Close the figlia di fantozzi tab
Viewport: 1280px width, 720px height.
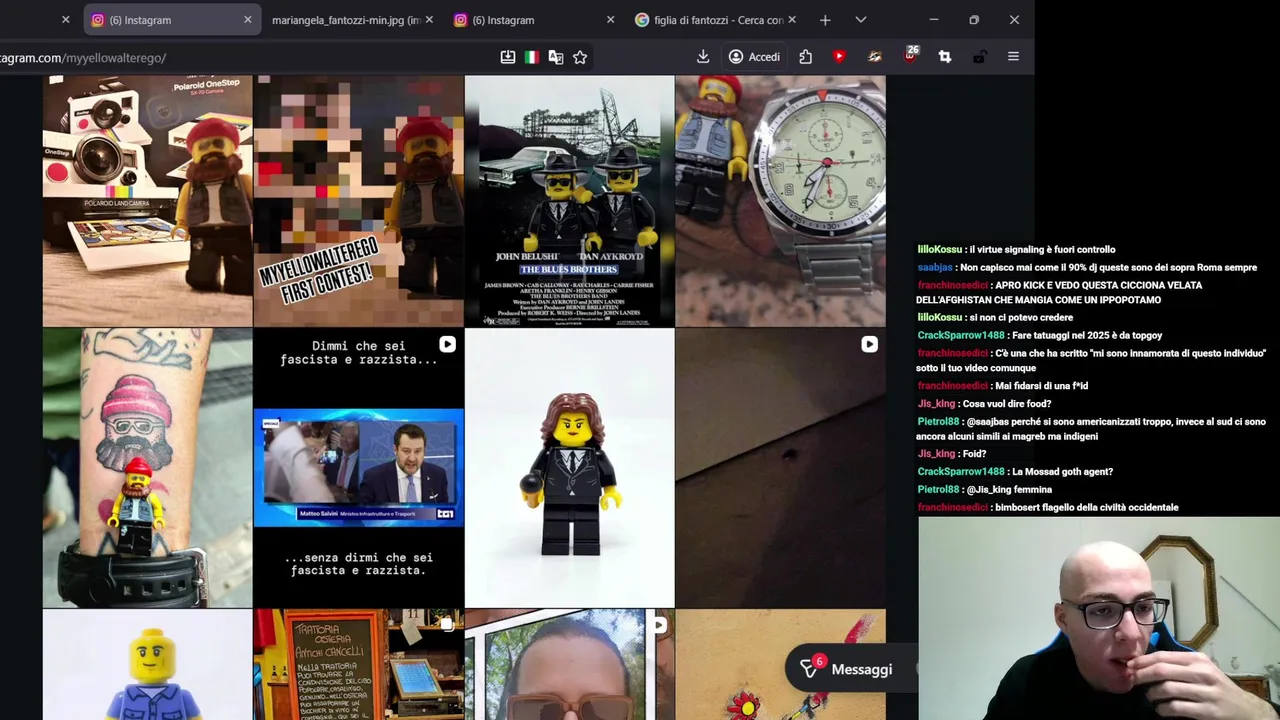pyautogui.click(x=792, y=20)
